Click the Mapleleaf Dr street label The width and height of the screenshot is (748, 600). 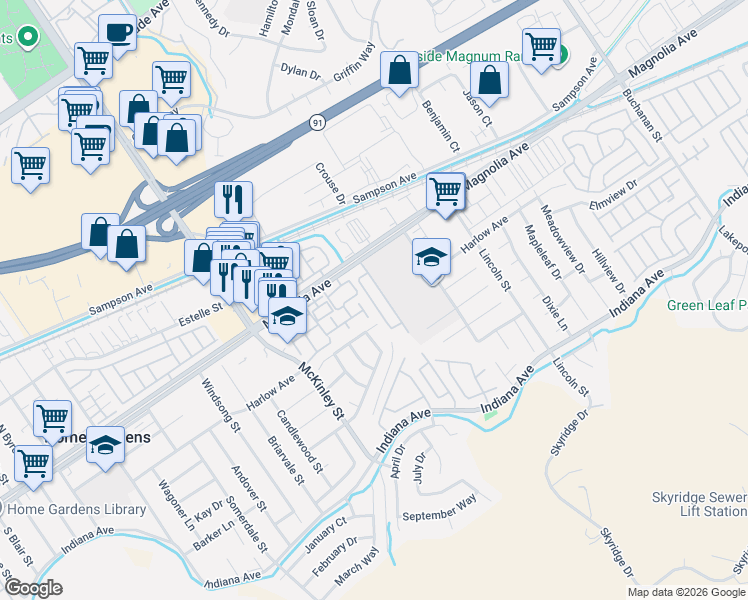pos(543,252)
